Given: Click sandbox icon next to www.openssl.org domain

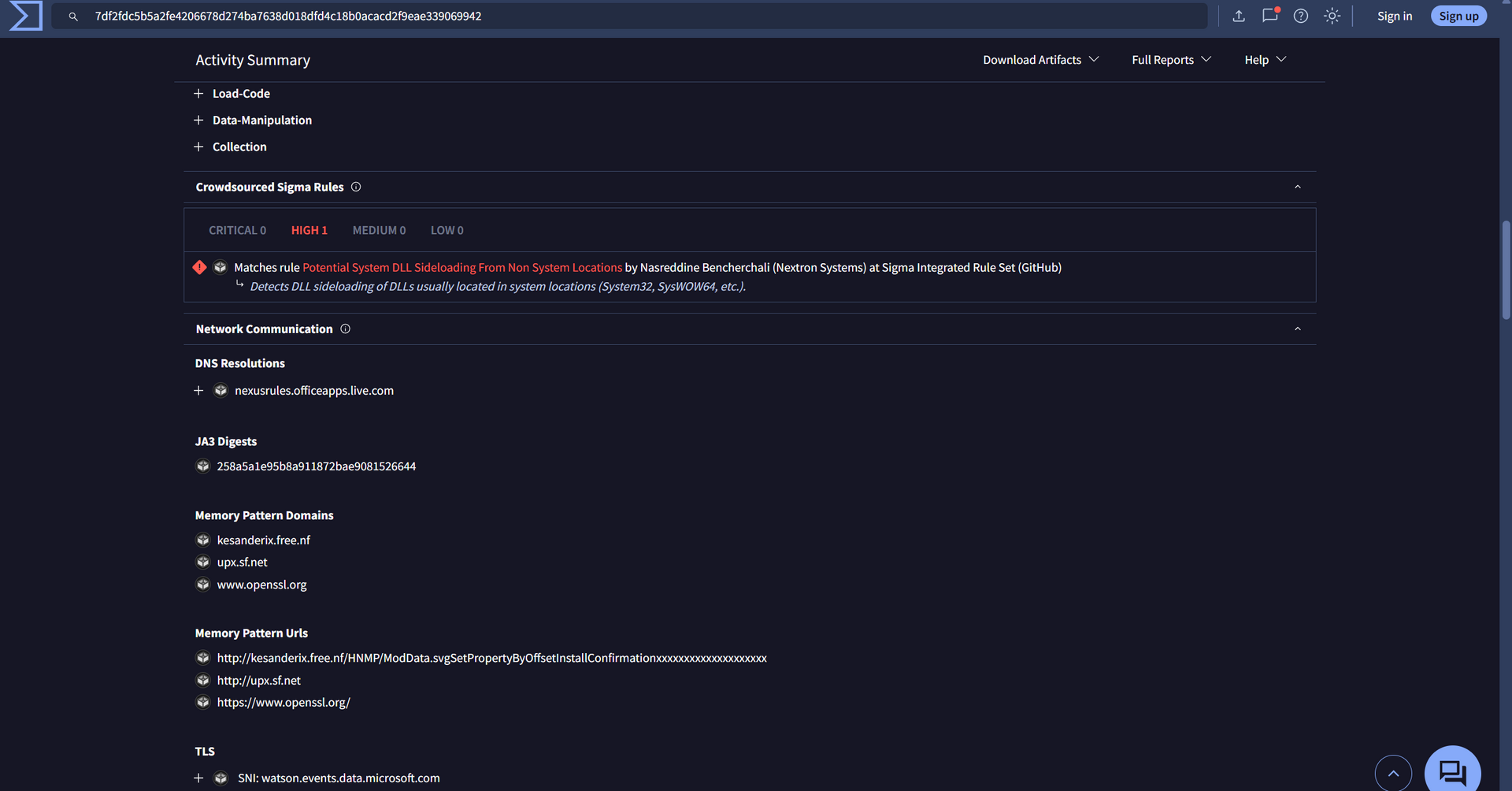Looking at the screenshot, I should pyautogui.click(x=203, y=584).
